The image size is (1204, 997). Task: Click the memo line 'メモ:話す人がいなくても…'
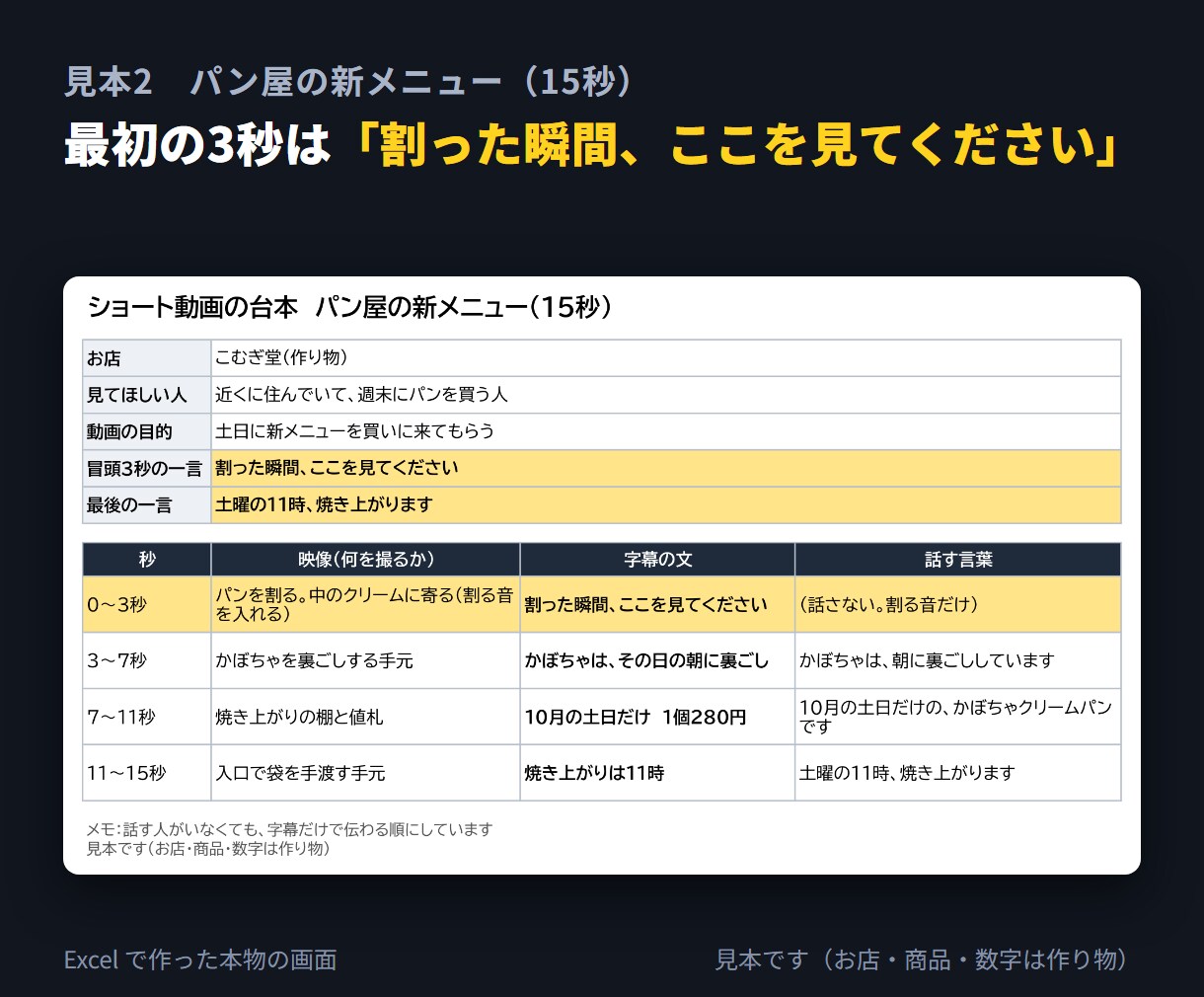pyautogui.click(x=289, y=829)
